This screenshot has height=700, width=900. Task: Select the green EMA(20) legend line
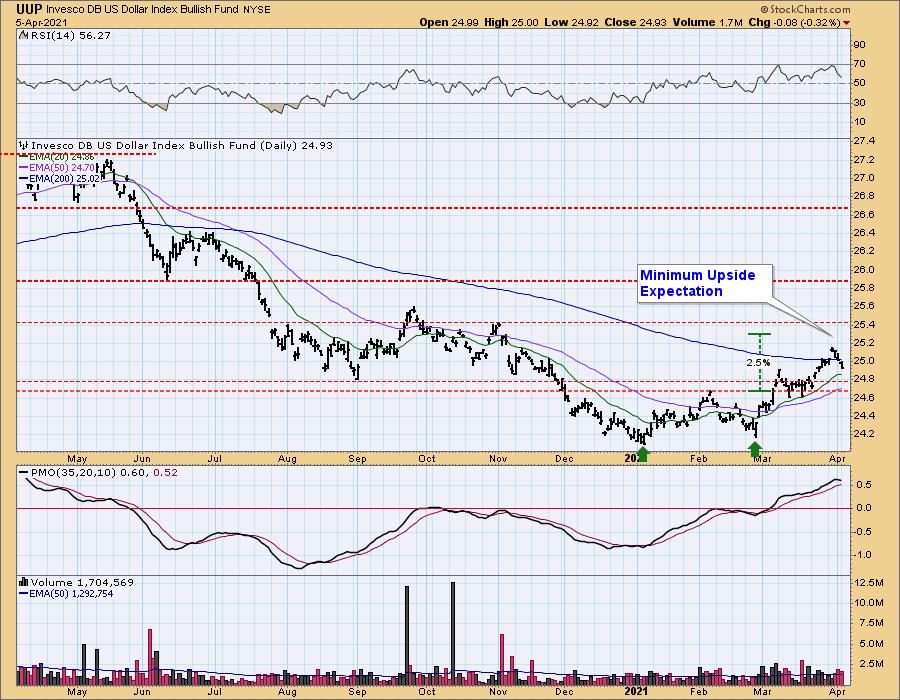pos(24,157)
